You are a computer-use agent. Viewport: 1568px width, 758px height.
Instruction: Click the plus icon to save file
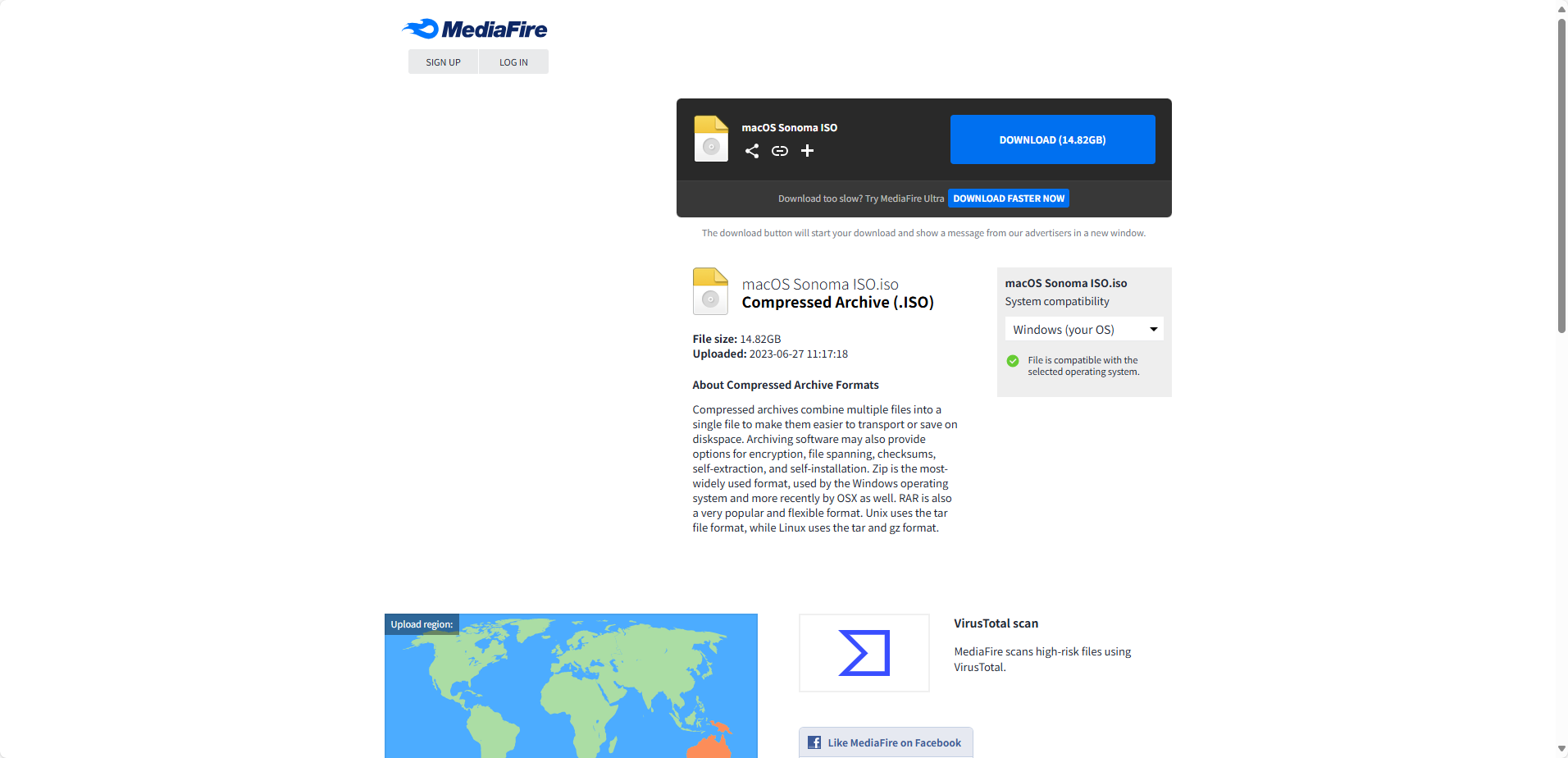(x=807, y=151)
